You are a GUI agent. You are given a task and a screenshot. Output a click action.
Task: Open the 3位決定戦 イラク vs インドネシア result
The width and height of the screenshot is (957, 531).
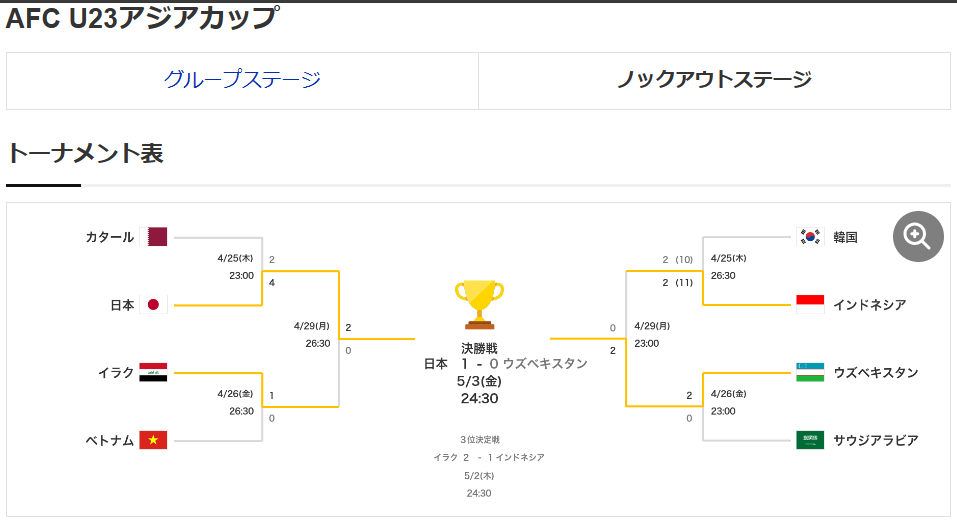click(489, 457)
